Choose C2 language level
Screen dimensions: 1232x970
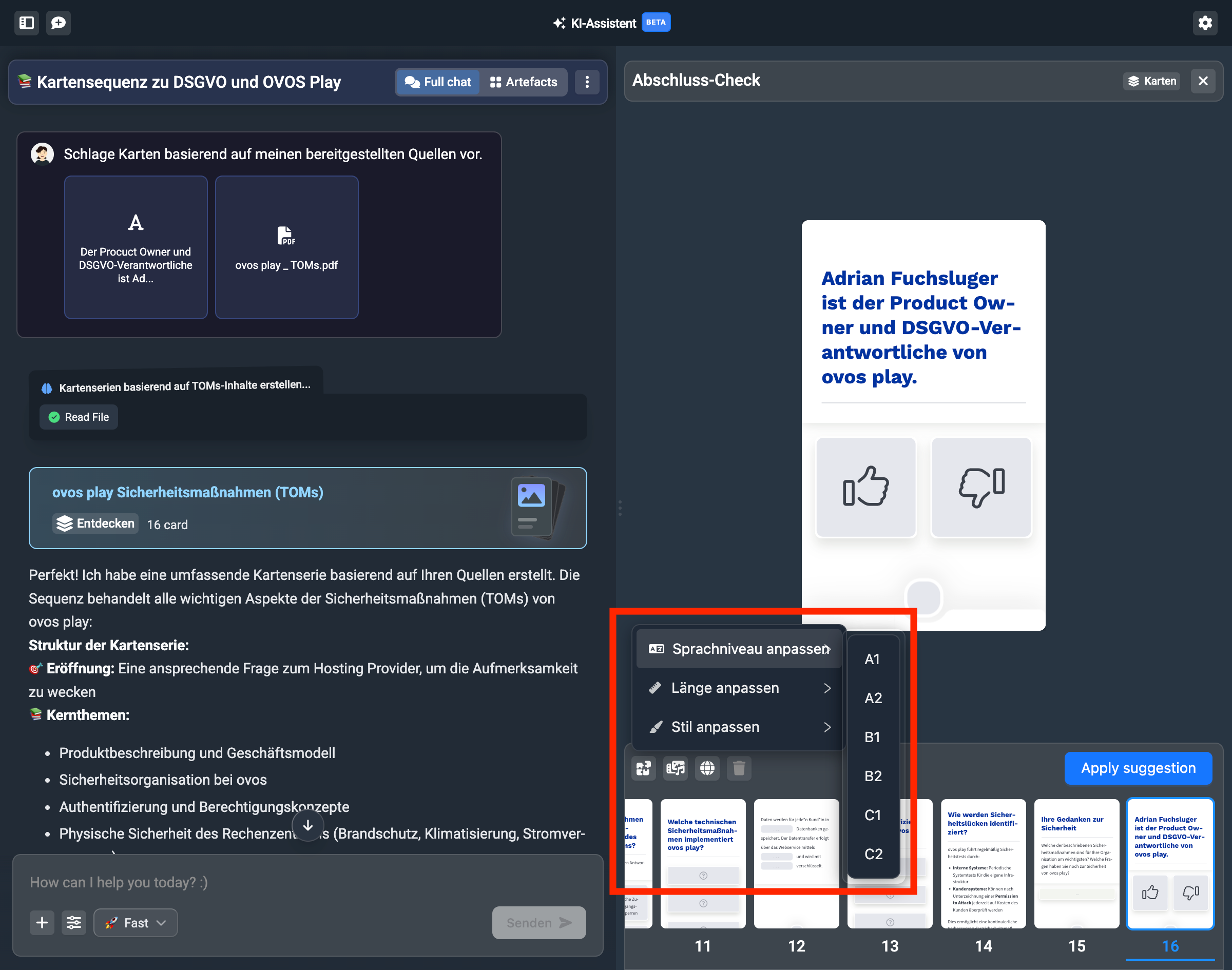pyautogui.click(x=873, y=853)
